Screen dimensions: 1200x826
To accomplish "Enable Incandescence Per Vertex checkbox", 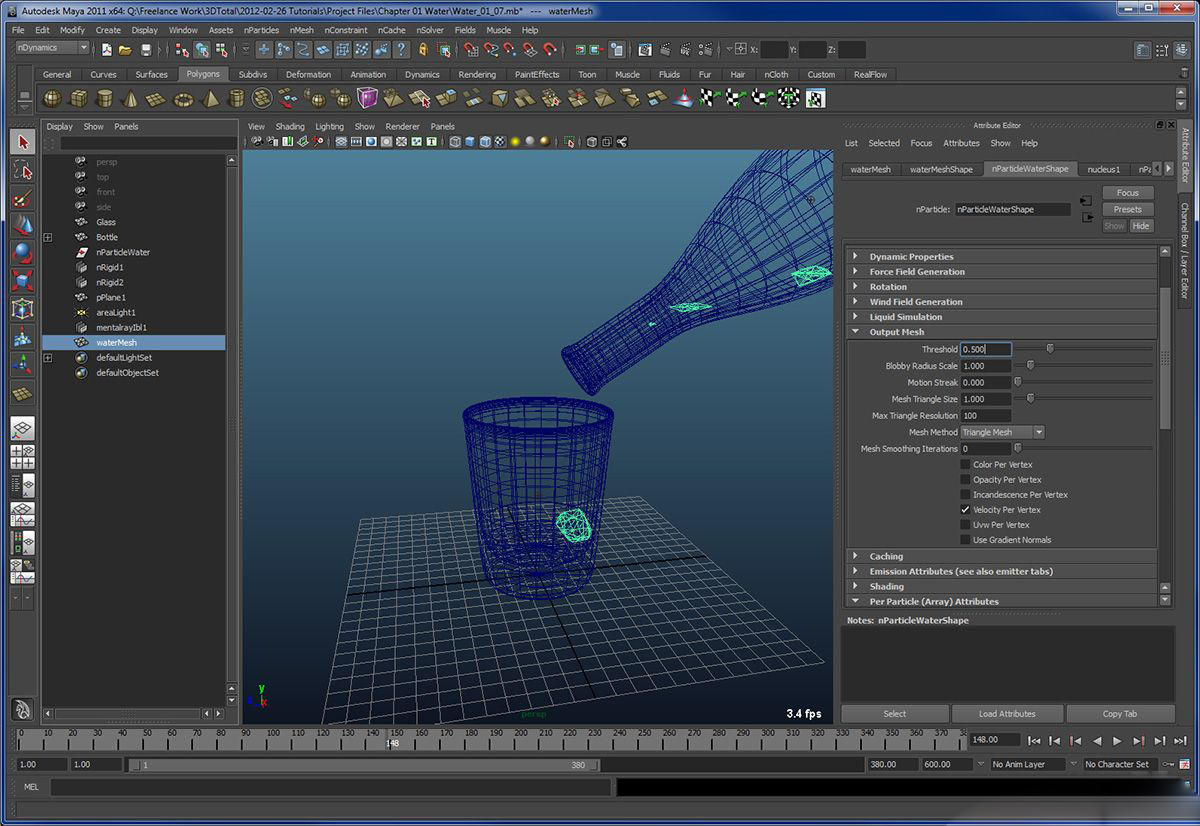I will click(965, 494).
